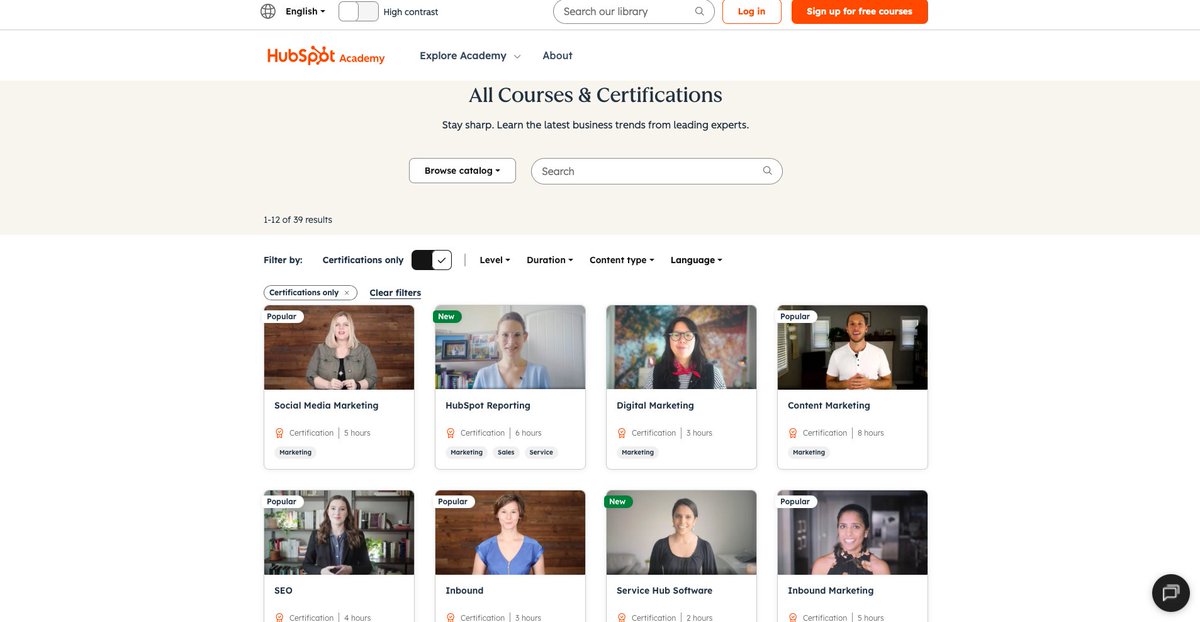Click the globe language icon
The height and width of the screenshot is (622, 1200).
point(268,12)
